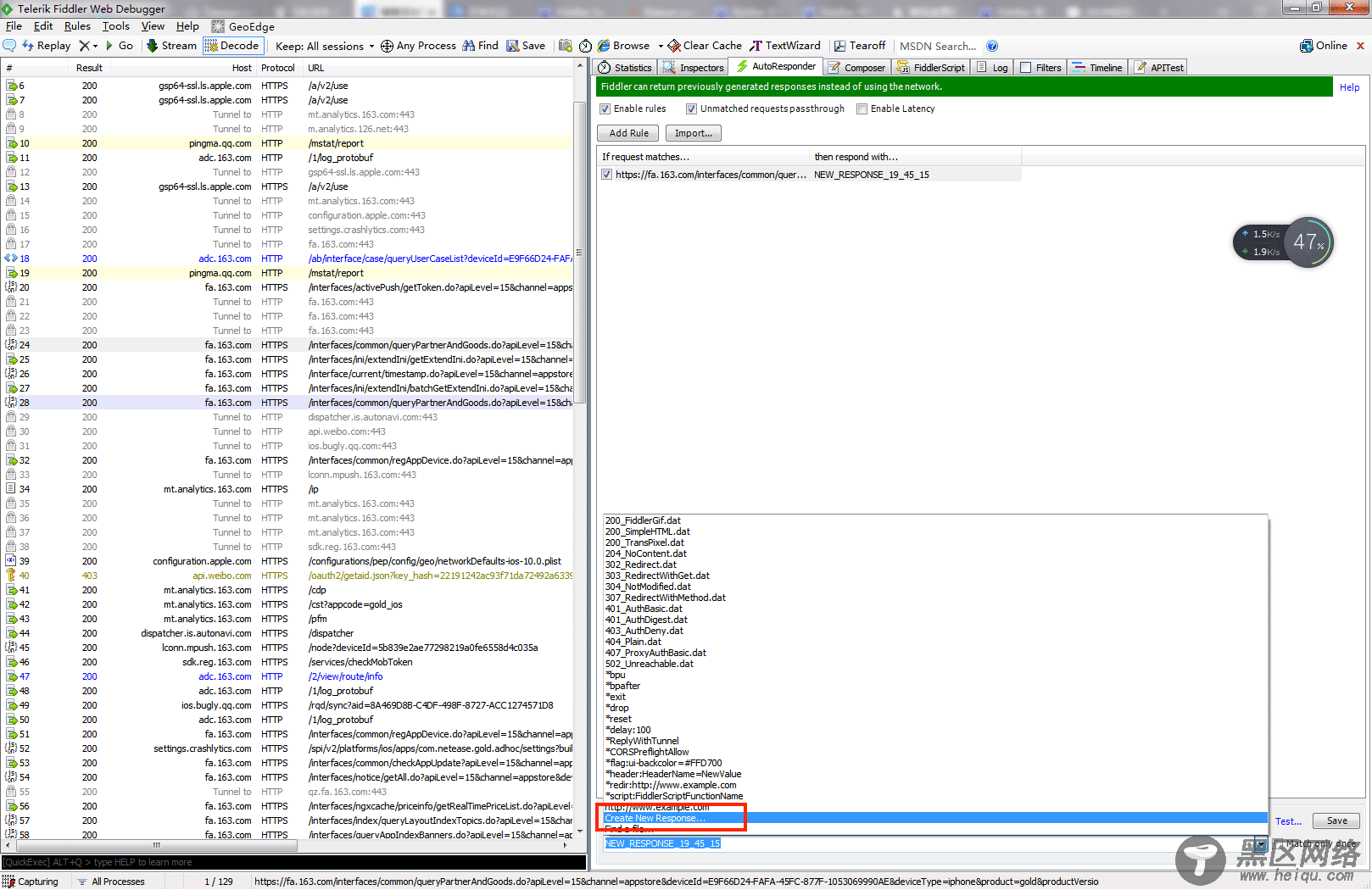Toggle the Enable Latency checkbox
This screenshot has width=1372, height=890.
(x=862, y=109)
